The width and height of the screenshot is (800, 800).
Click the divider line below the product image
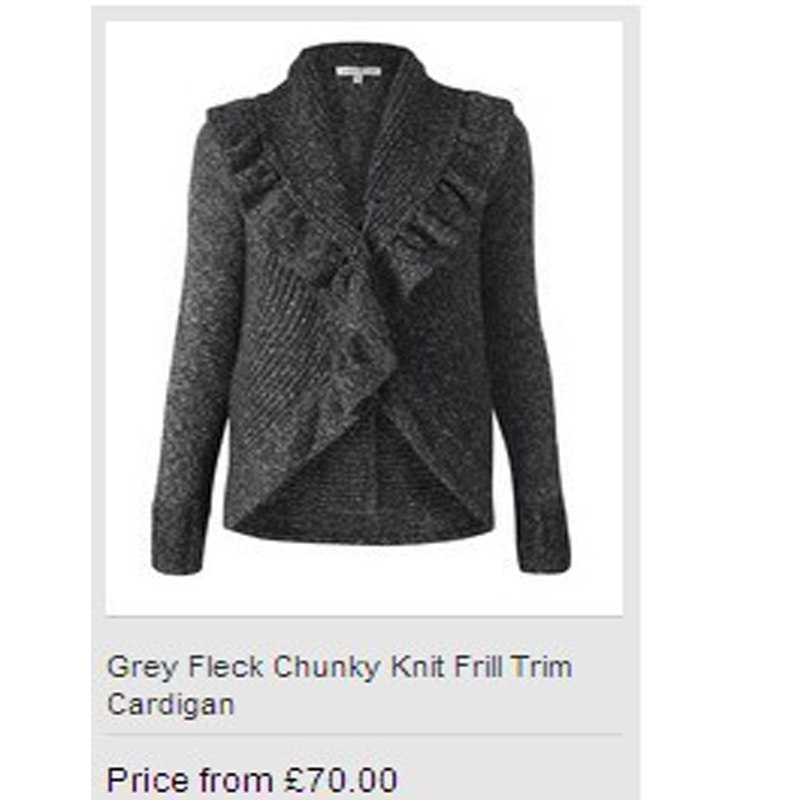tap(364, 616)
